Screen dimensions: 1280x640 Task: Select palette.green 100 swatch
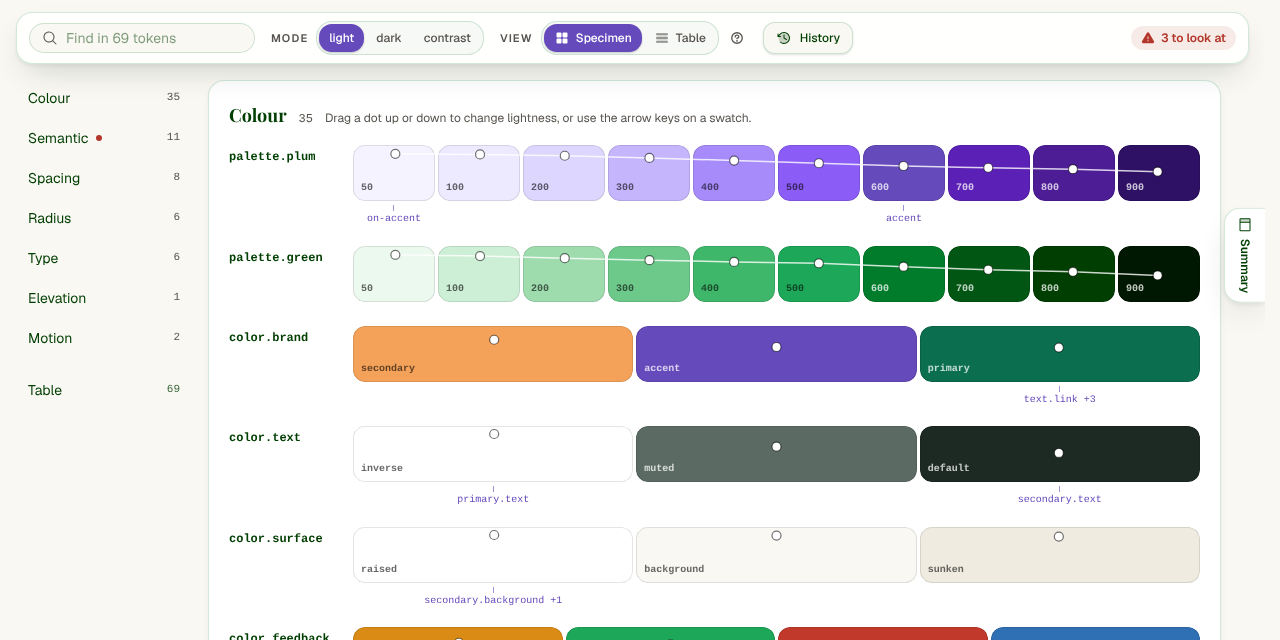point(479,274)
